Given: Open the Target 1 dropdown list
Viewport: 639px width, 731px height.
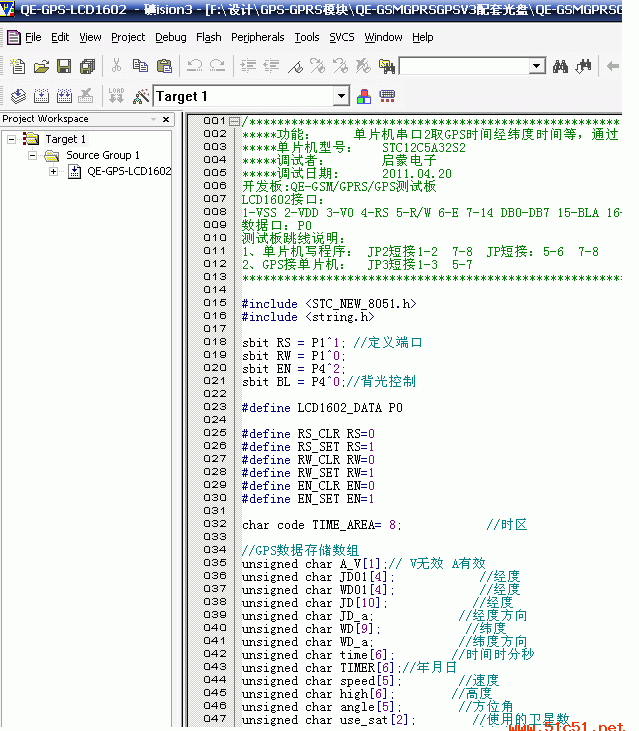Looking at the screenshot, I should click(x=341, y=96).
